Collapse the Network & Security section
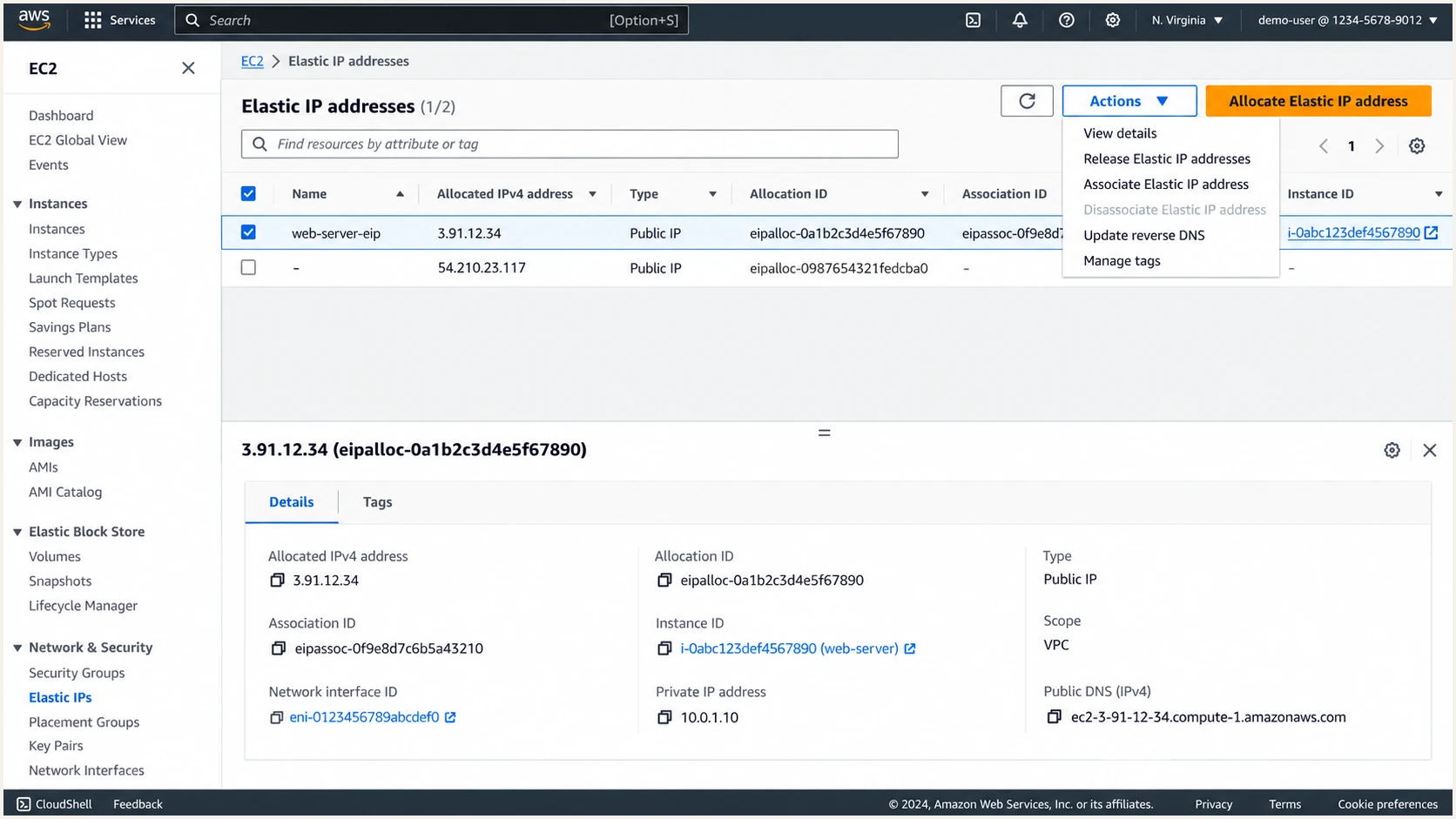The image size is (1456, 819). click(x=17, y=648)
